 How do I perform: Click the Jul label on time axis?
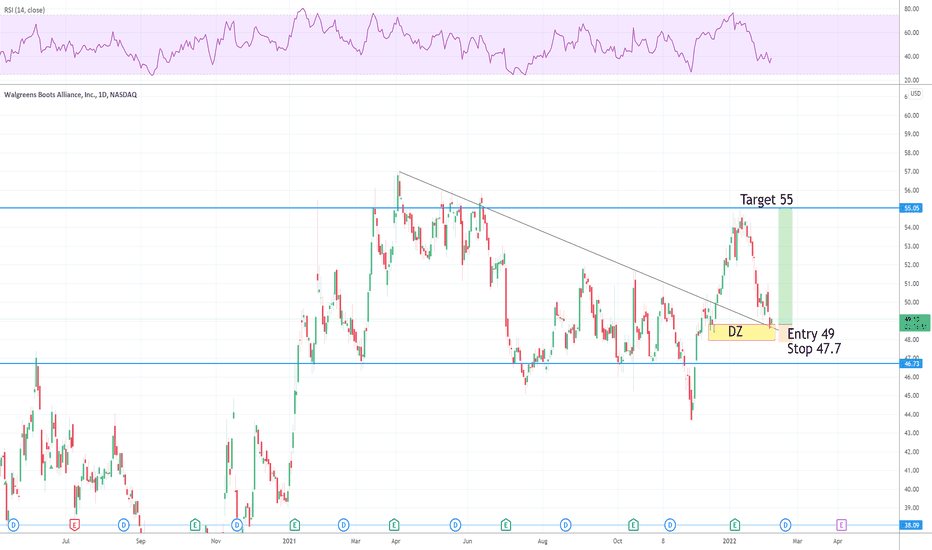[x=66, y=541]
